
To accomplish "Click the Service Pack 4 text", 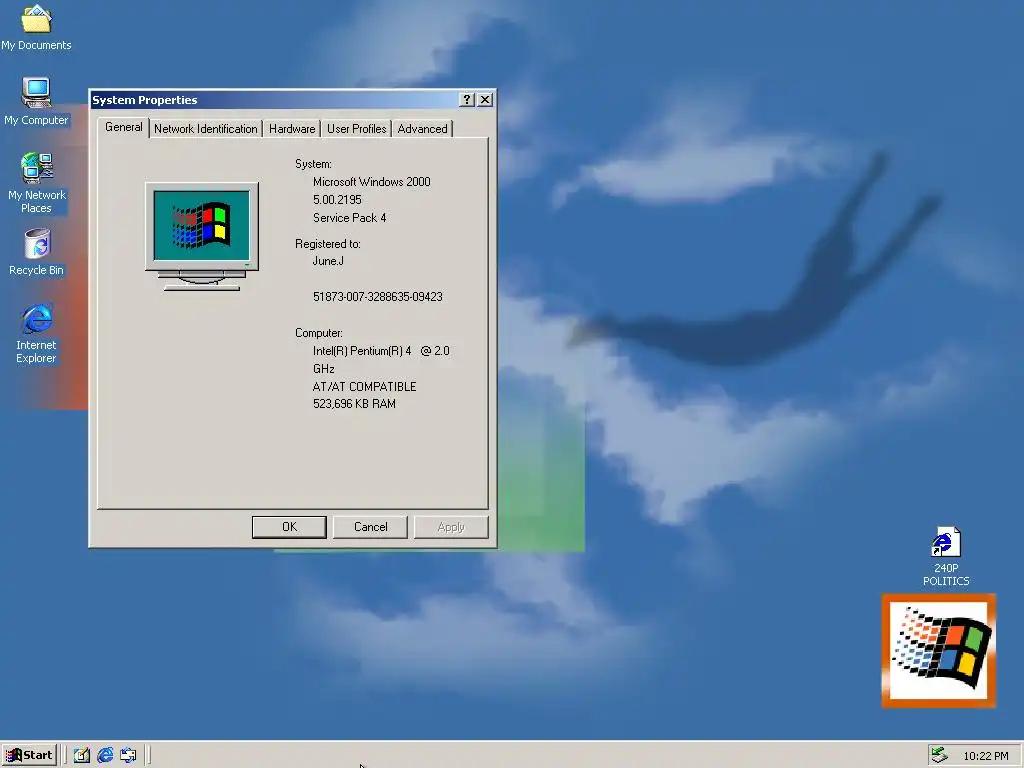I will [x=349, y=217].
